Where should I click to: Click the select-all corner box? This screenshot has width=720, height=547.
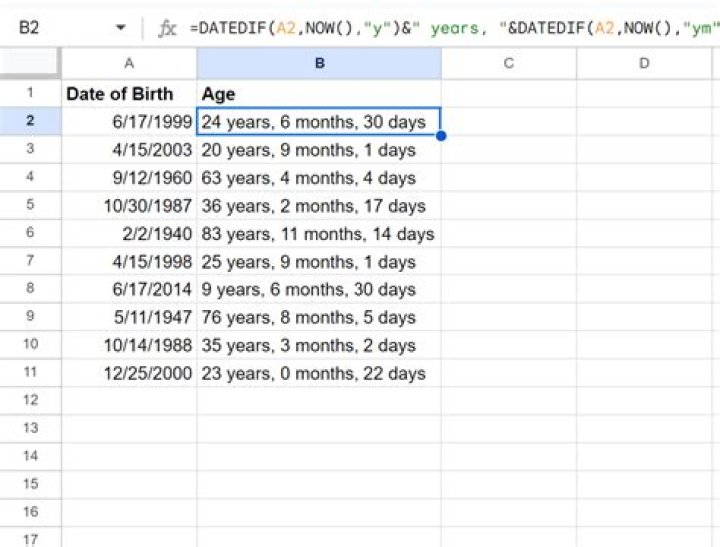[30, 64]
